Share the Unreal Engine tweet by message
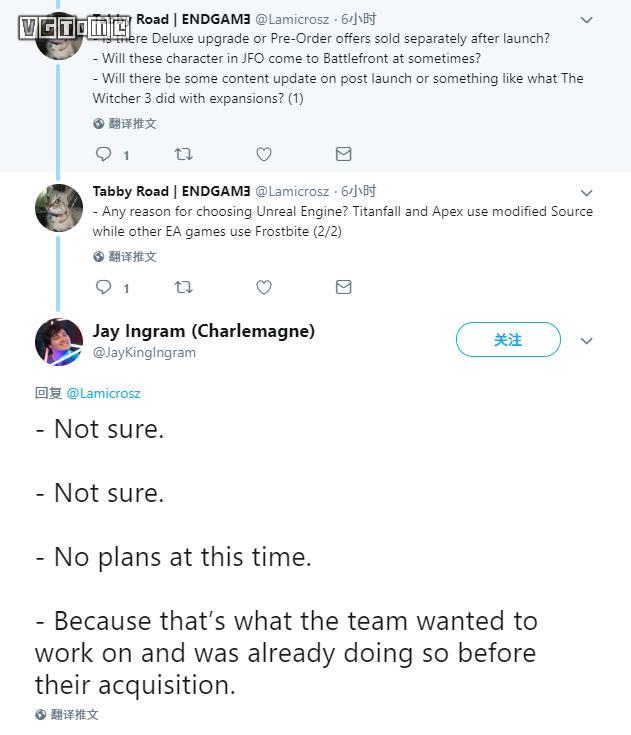Image resolution: width=631 pixels, height=735 pixels. pyautogui.click(x=343, y=287)
